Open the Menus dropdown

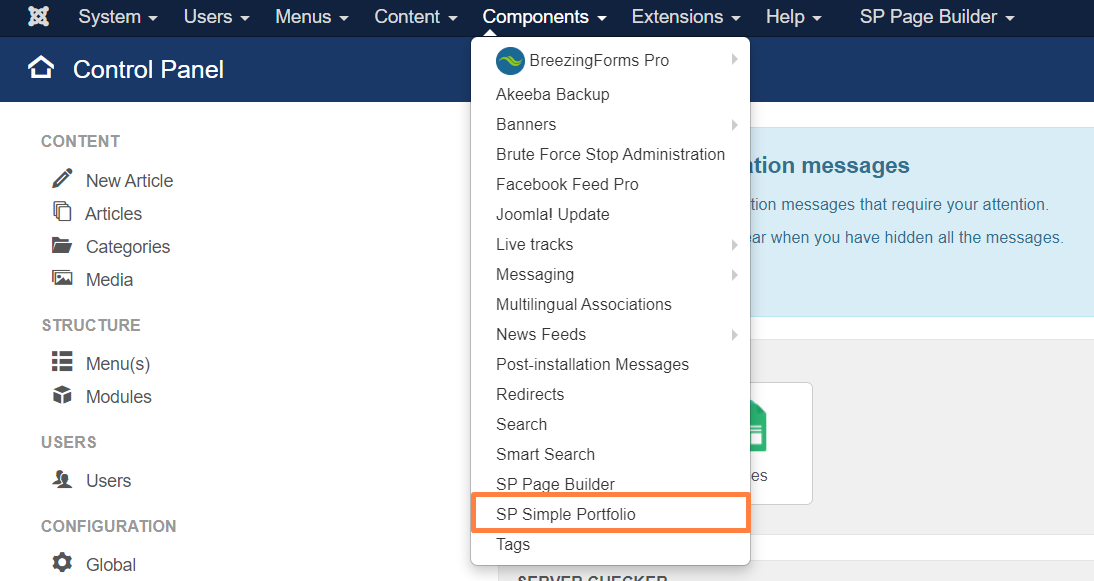pyautogui.click(x=312, y=17)
